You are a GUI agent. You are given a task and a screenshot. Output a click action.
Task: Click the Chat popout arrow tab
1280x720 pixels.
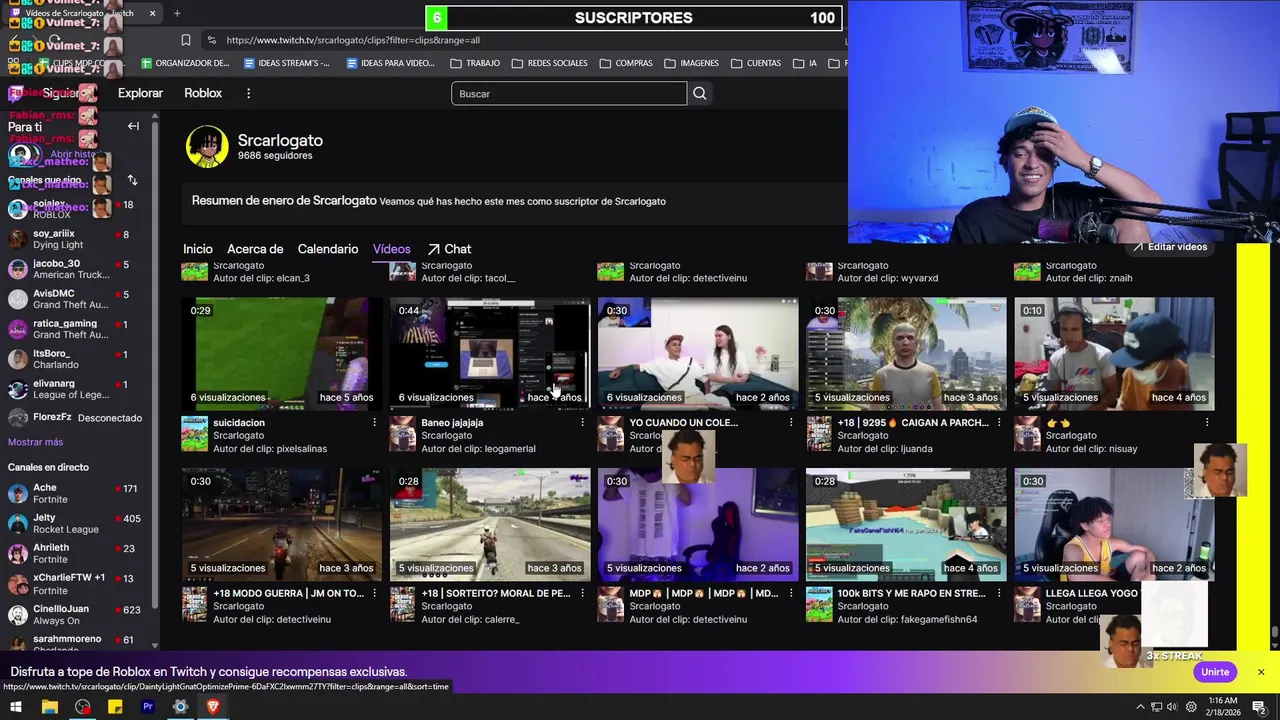(x=449, y=249)
